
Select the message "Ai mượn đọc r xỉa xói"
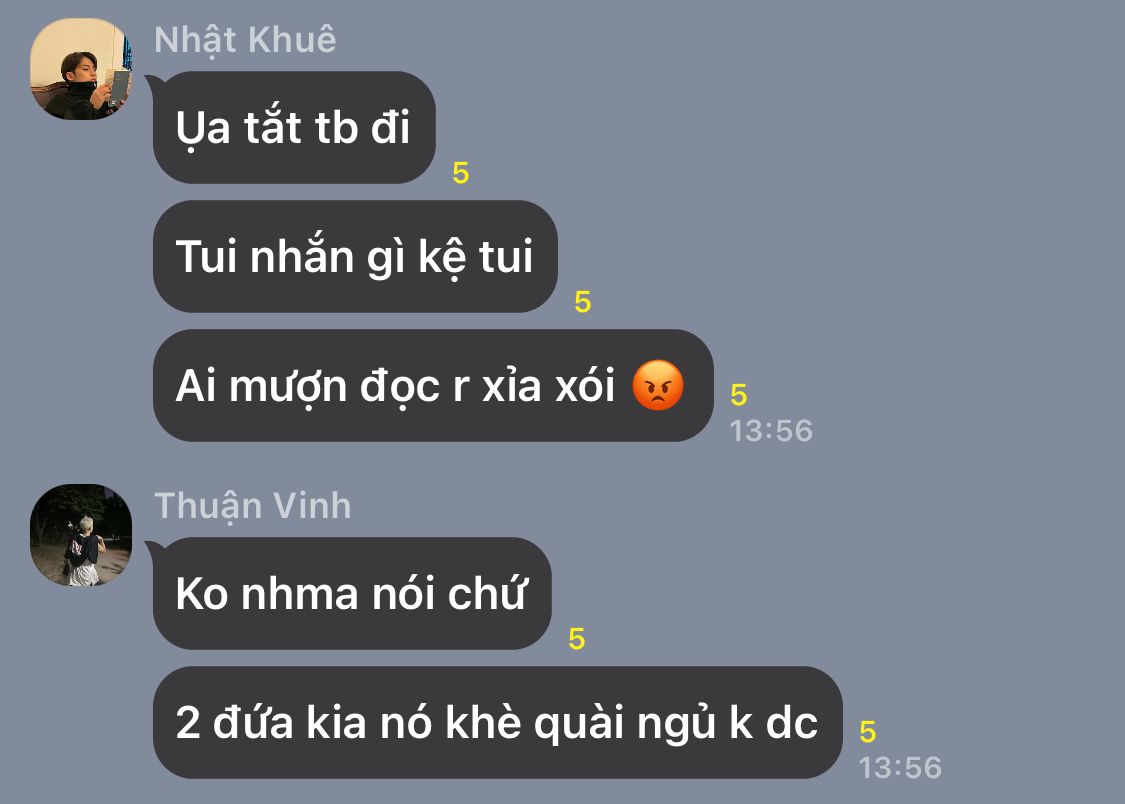433,386
